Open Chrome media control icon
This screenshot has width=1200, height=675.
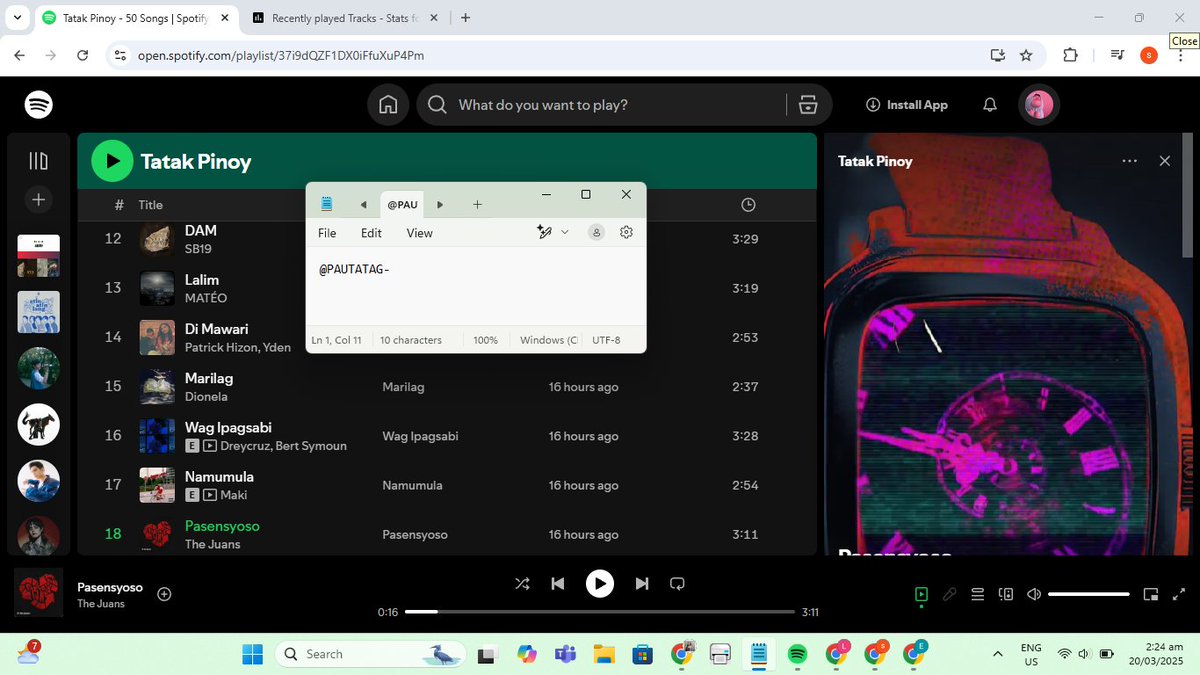(x=1117, y=55)
